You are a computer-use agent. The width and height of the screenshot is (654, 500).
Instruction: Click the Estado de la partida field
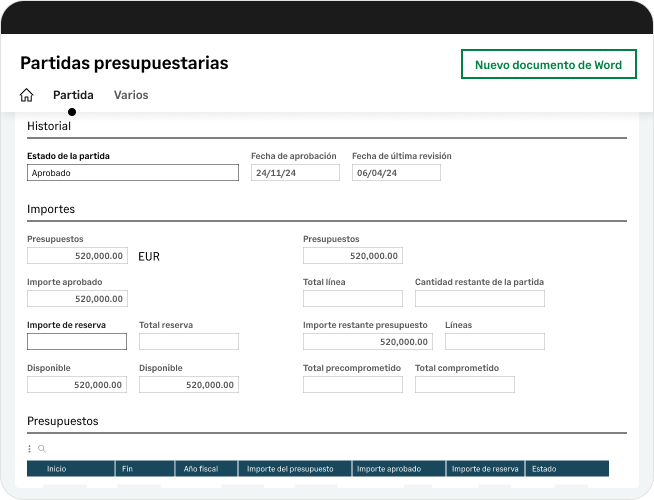(133, 173)
